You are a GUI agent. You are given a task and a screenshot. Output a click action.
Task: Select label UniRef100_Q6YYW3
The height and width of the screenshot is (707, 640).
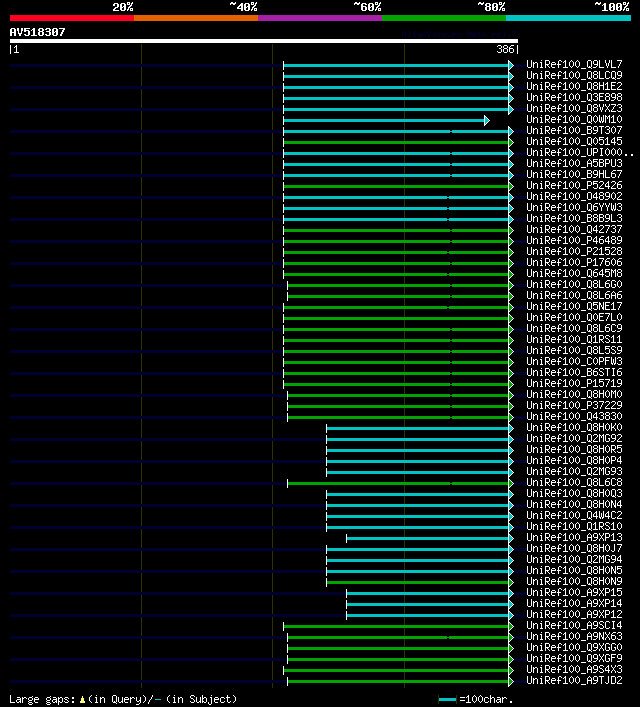(x=574, y=207)
